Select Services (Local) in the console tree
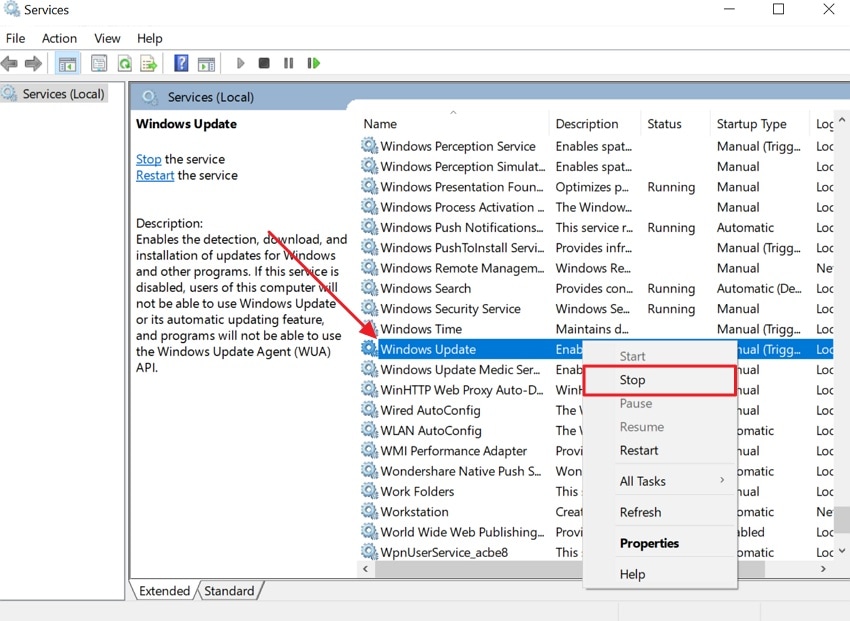 coord(53,94)
